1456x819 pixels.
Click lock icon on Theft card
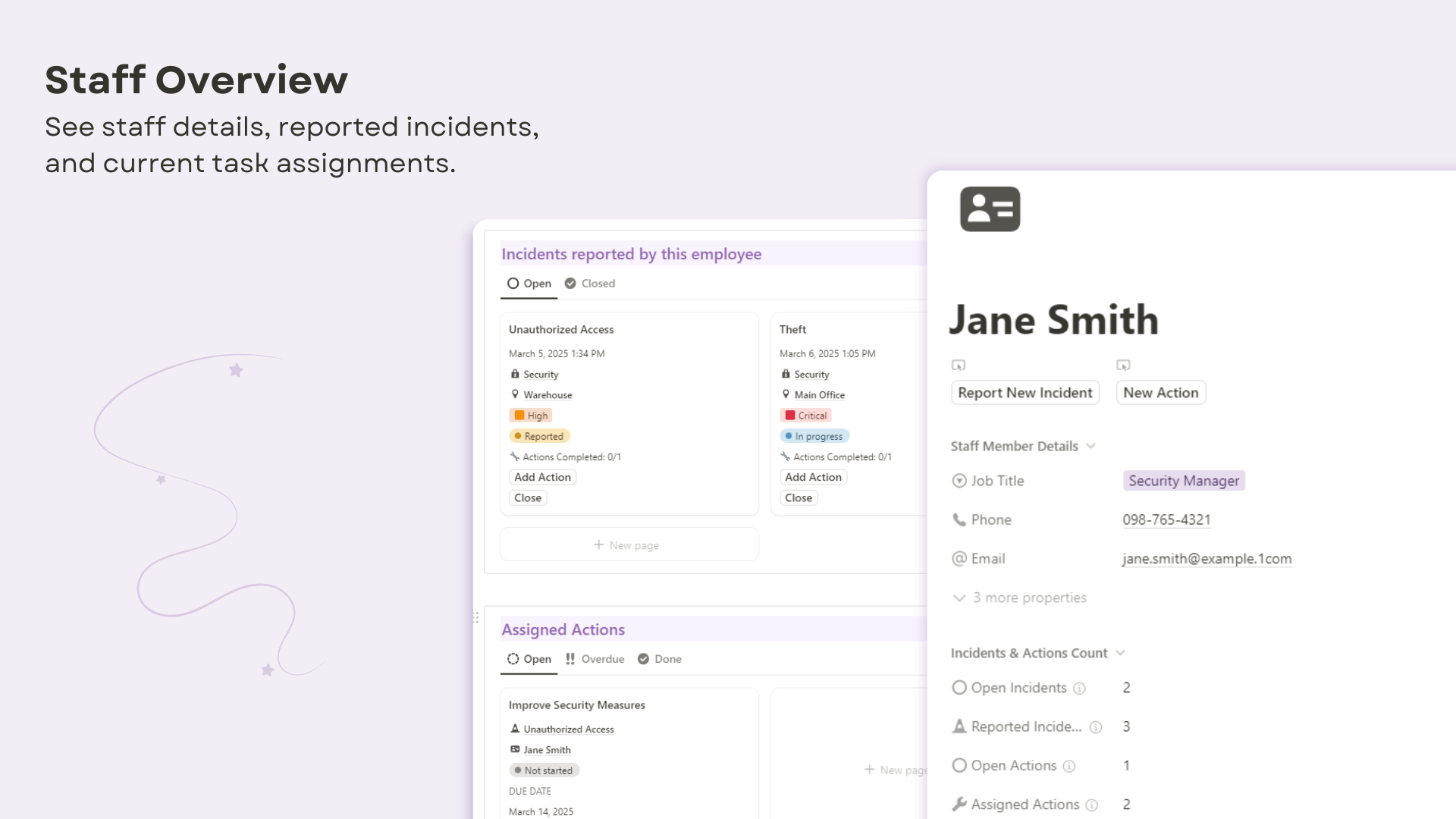(786, 374)
